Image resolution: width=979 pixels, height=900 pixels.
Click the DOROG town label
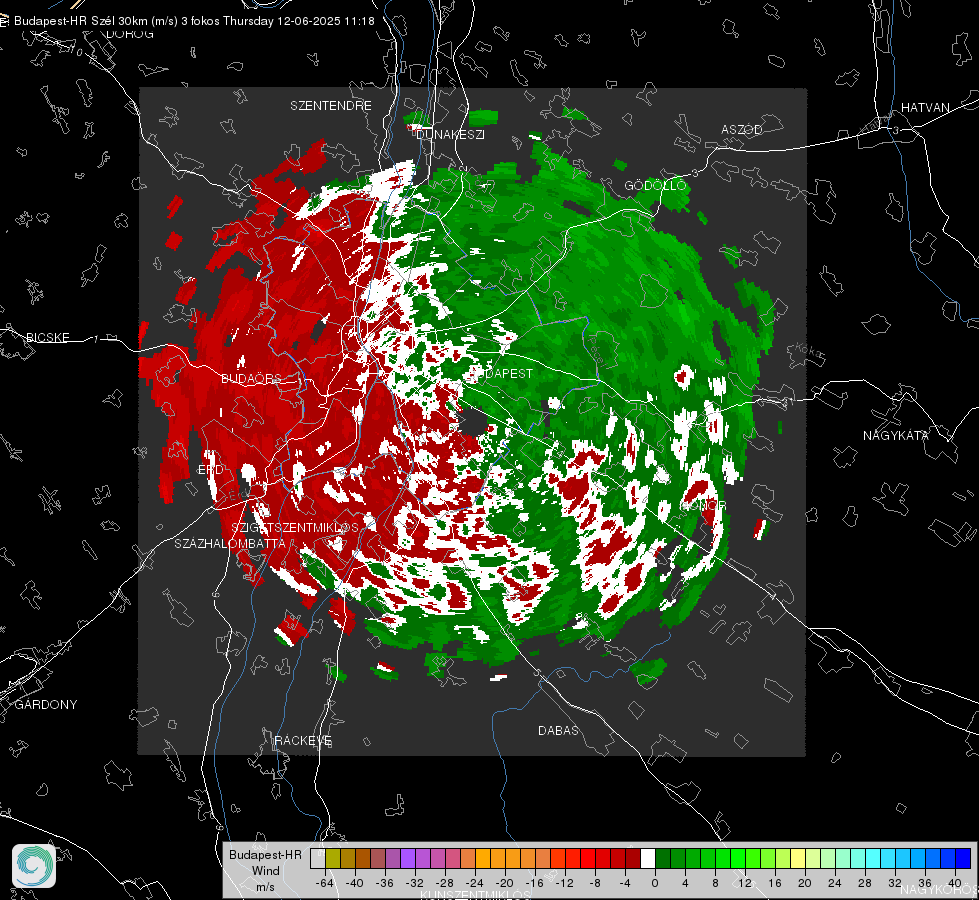[x=130, y=34]
